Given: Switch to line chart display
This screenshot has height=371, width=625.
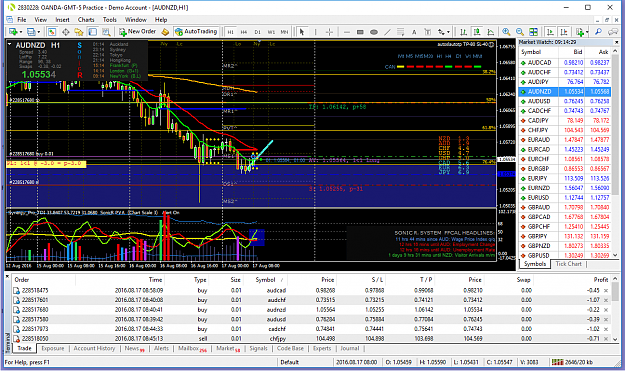Looking at the screenshot, I should tap(491, 32).
